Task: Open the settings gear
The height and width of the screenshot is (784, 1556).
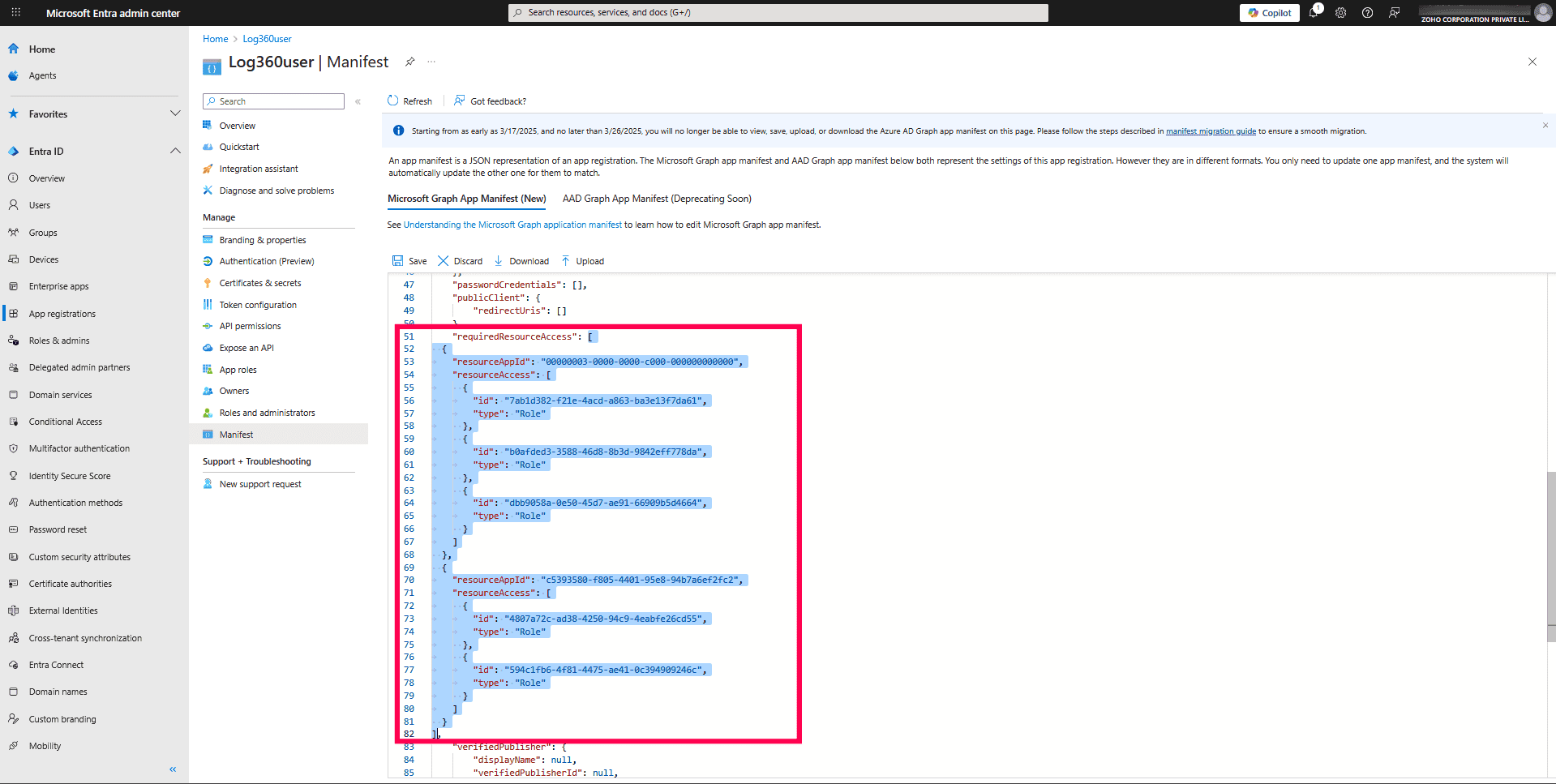Action: [x=1340, y=12]
